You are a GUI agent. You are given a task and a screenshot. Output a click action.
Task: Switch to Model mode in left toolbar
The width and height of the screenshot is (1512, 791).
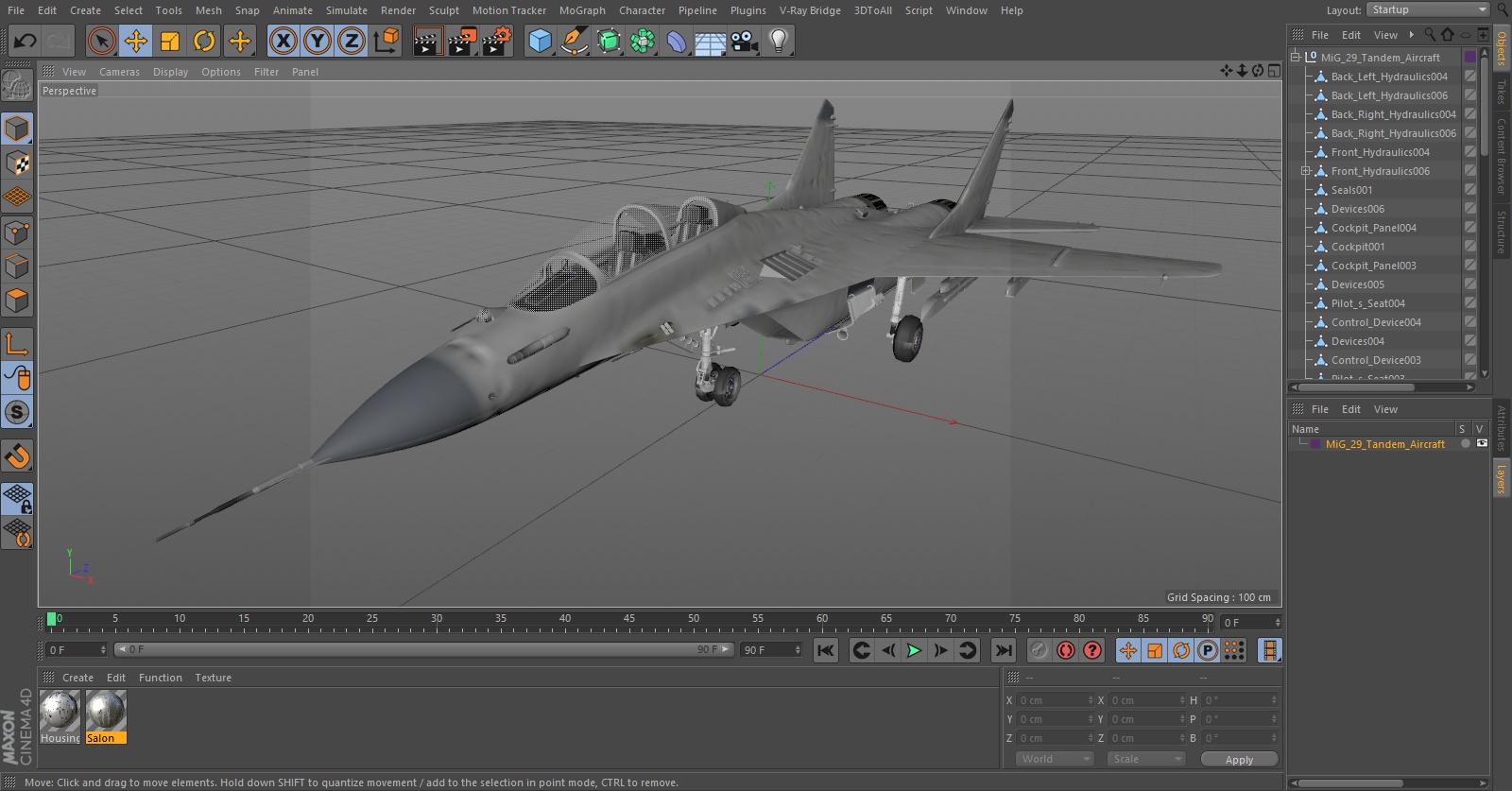click(17, 129)
